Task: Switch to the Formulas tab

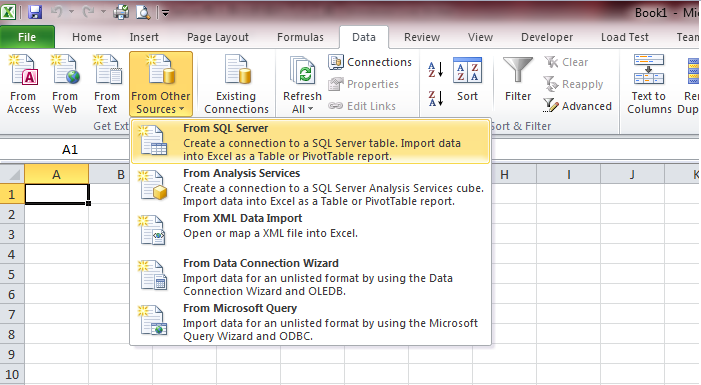Action: (300, 37)
